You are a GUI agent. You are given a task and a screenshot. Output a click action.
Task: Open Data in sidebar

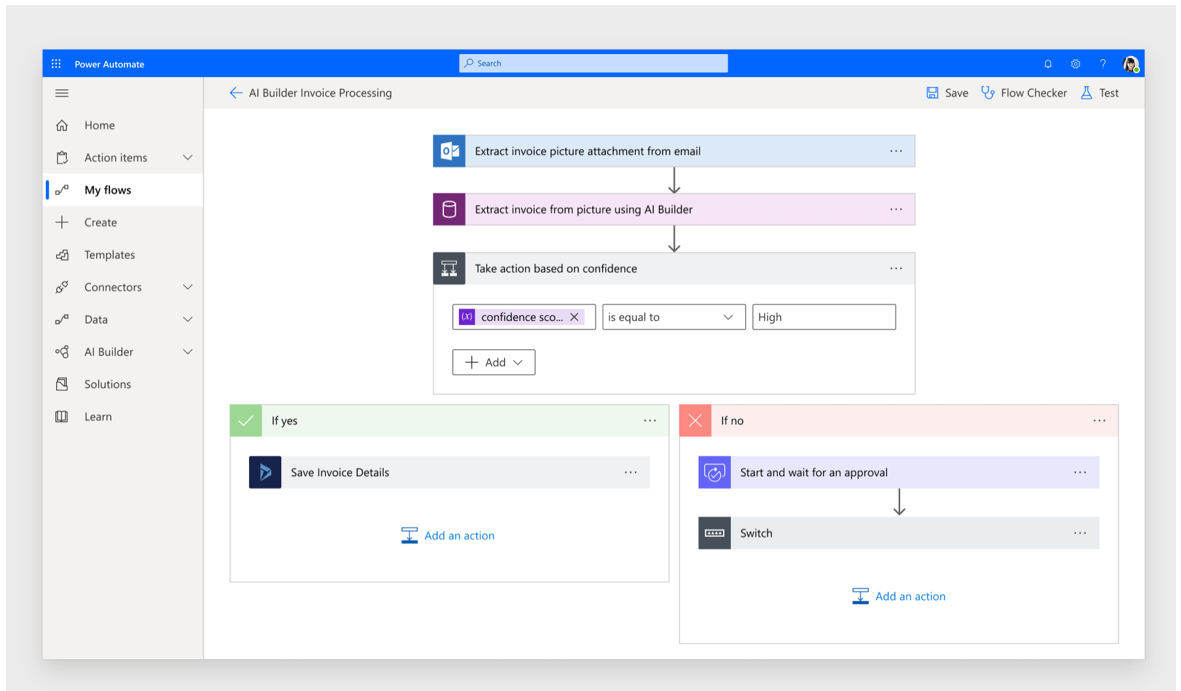pos(96,320)
